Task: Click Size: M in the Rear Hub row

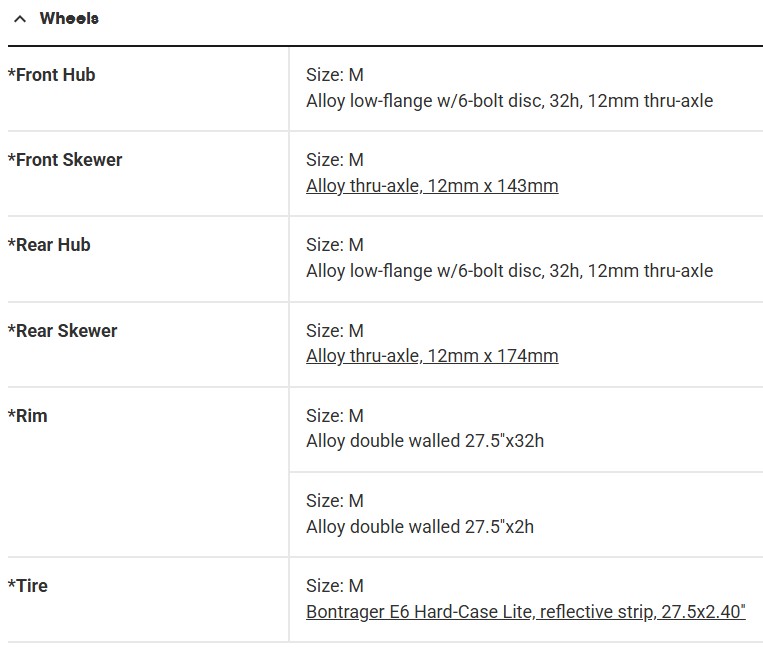Action: pos(335,245)
